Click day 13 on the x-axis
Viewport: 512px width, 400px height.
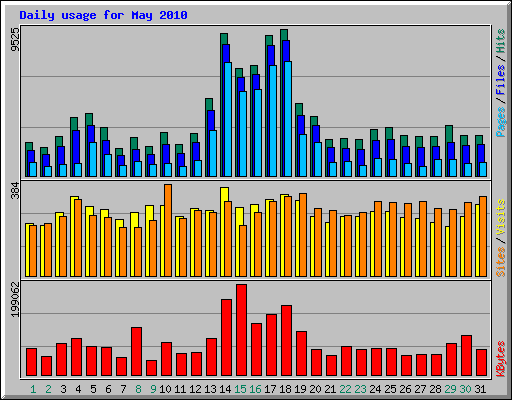(210, 389)
